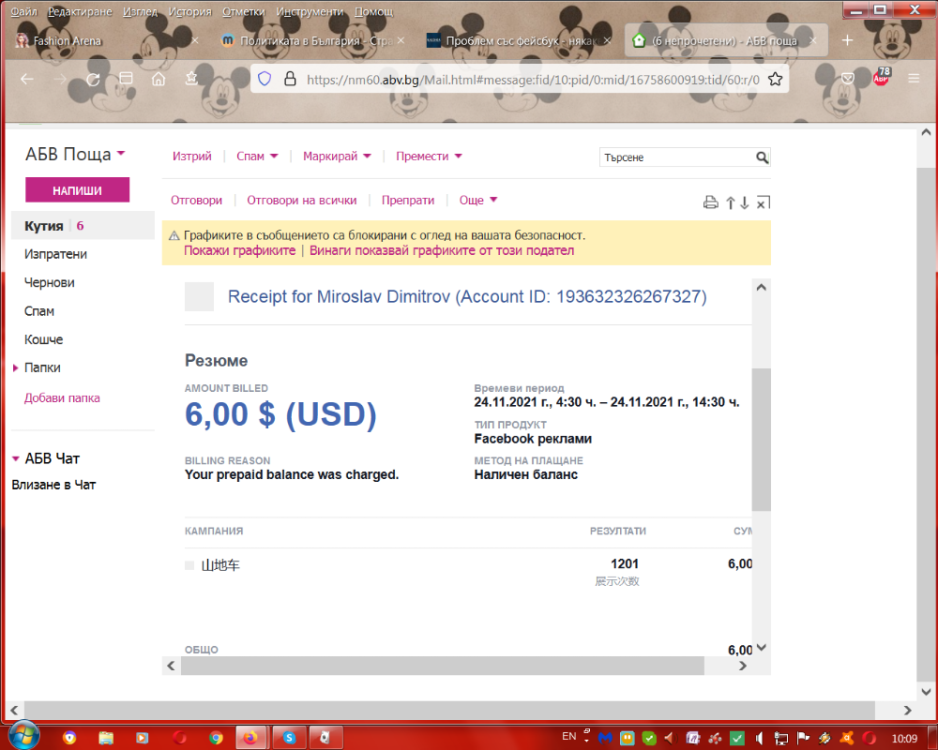
Task: Open the file explorer taskbar icon
Action: pyautogui.click(x=106, y=738)
